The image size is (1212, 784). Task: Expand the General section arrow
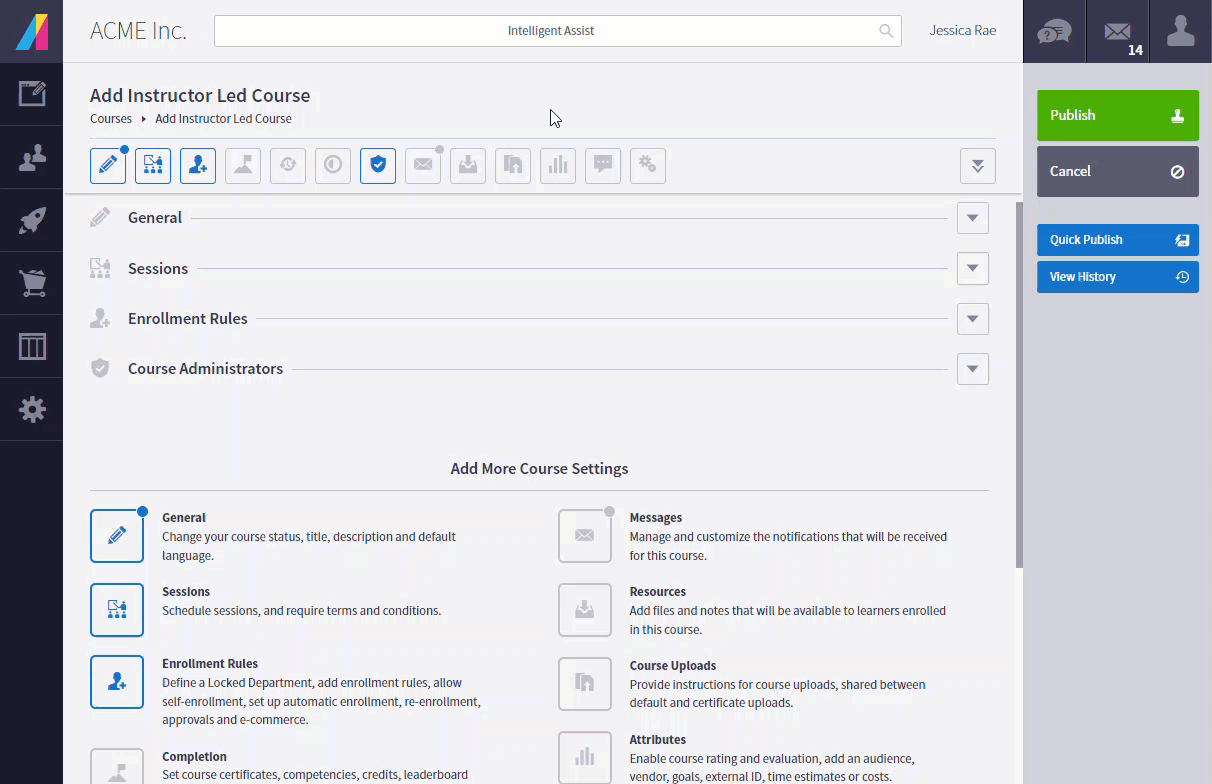[x=972, y=218]
